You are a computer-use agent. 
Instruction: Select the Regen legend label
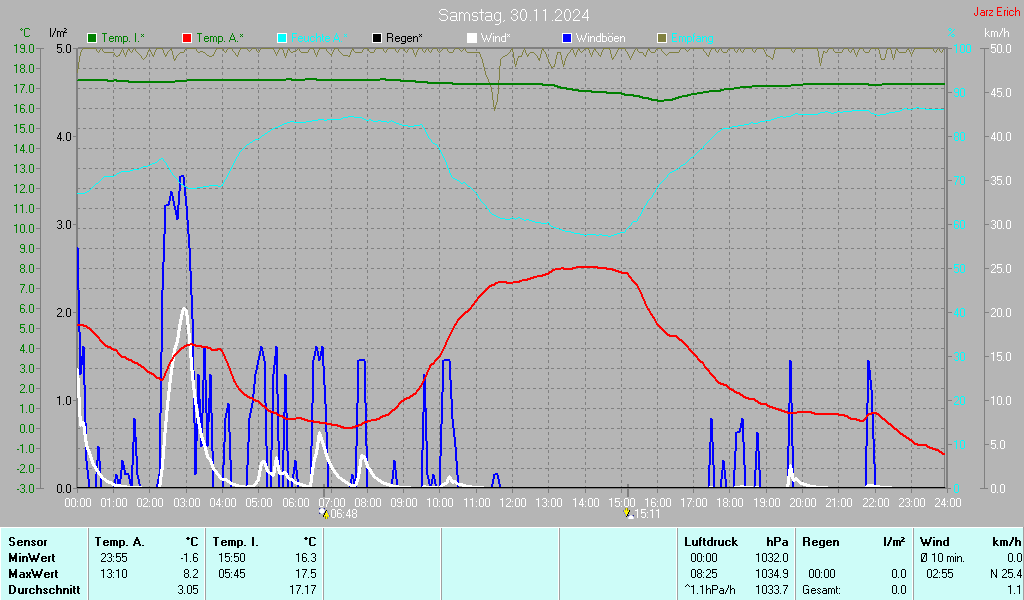(x=405, y=38)
